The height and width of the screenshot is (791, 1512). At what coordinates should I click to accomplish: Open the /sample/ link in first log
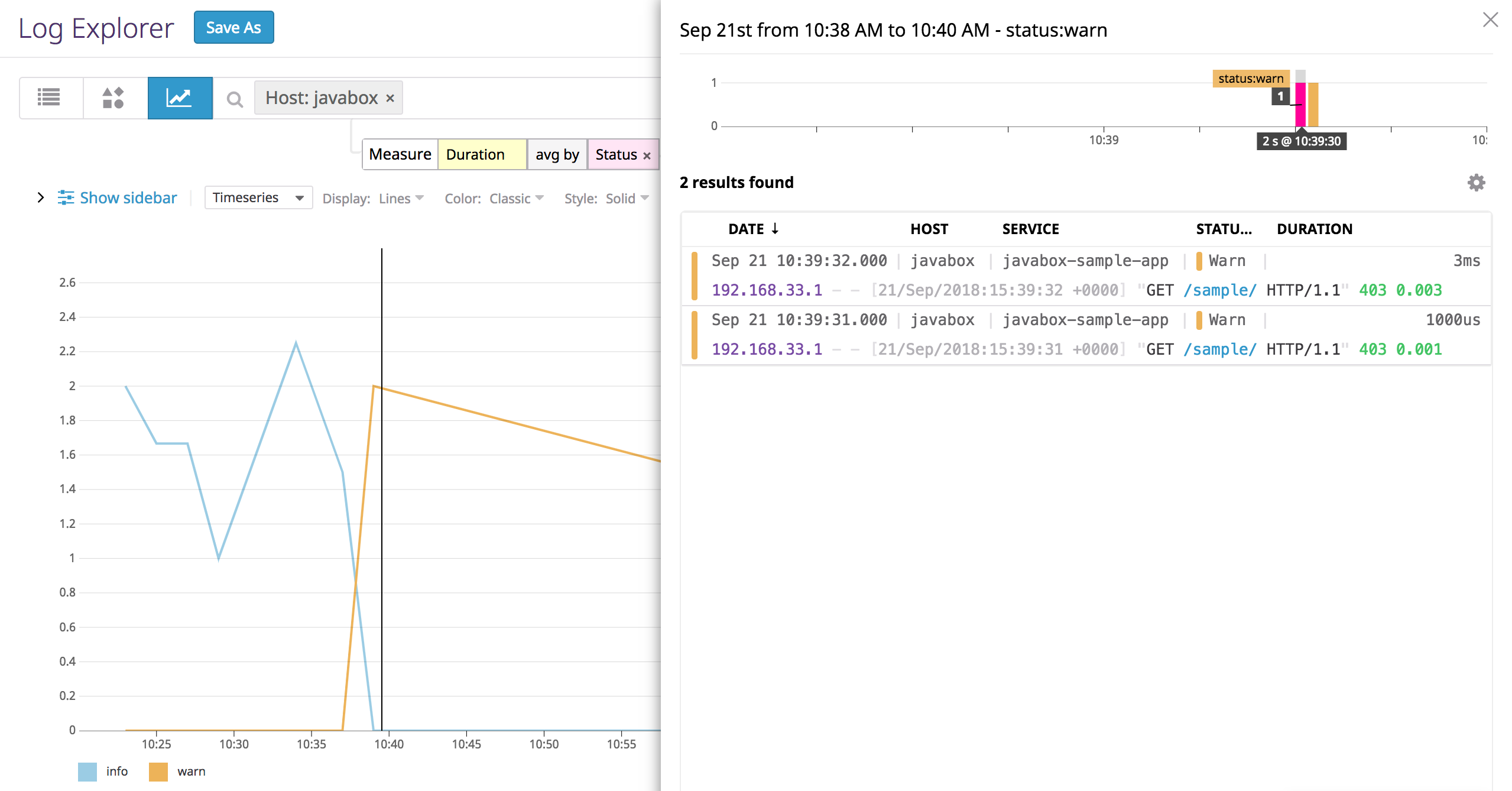tap(1220, 290)
